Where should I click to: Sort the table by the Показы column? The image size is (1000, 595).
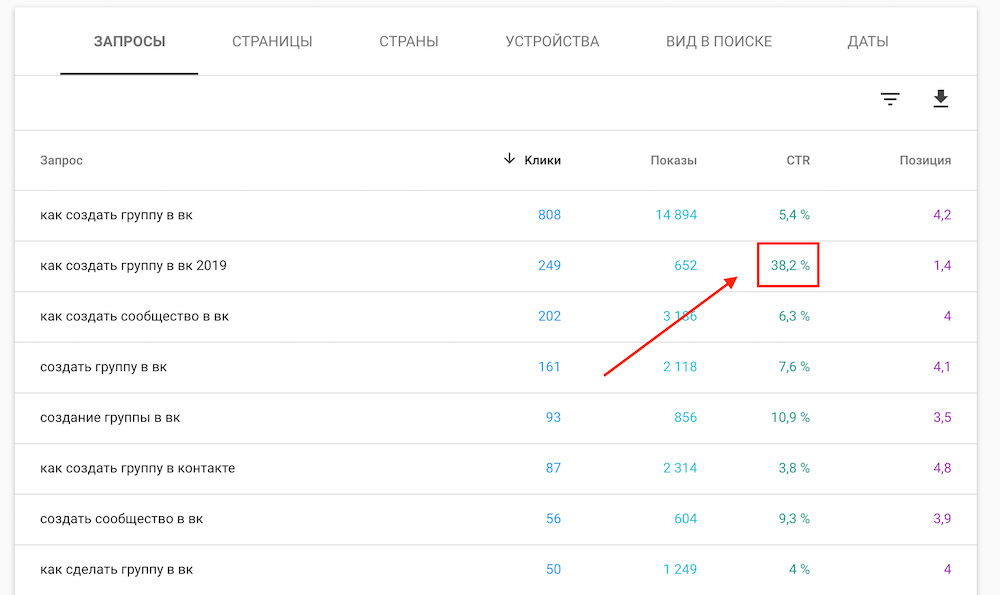(672, 159)
